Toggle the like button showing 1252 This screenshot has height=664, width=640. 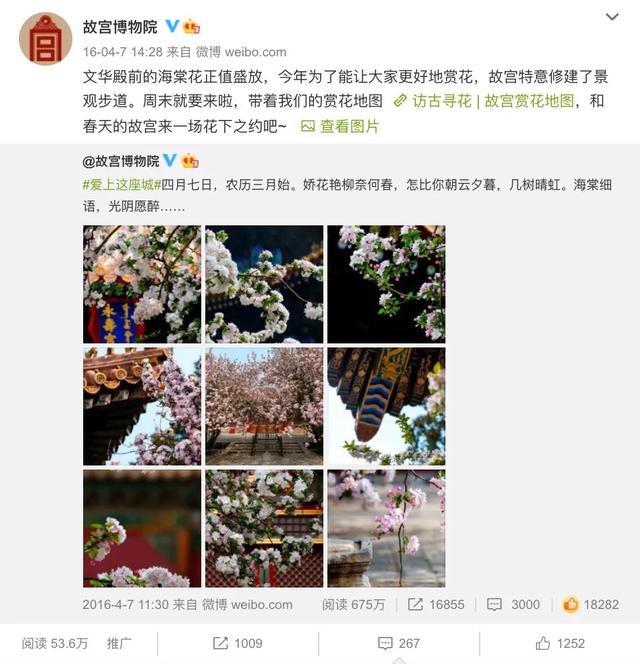(560, 644)
